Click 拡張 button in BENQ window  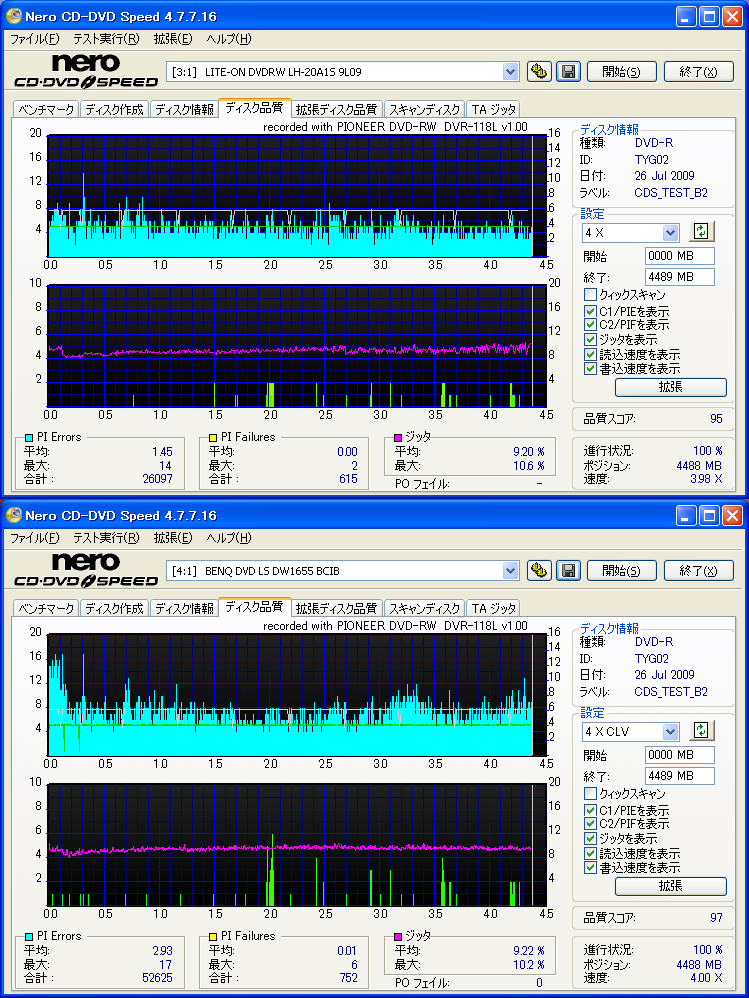pyautogui.click(x=671, y=885)
